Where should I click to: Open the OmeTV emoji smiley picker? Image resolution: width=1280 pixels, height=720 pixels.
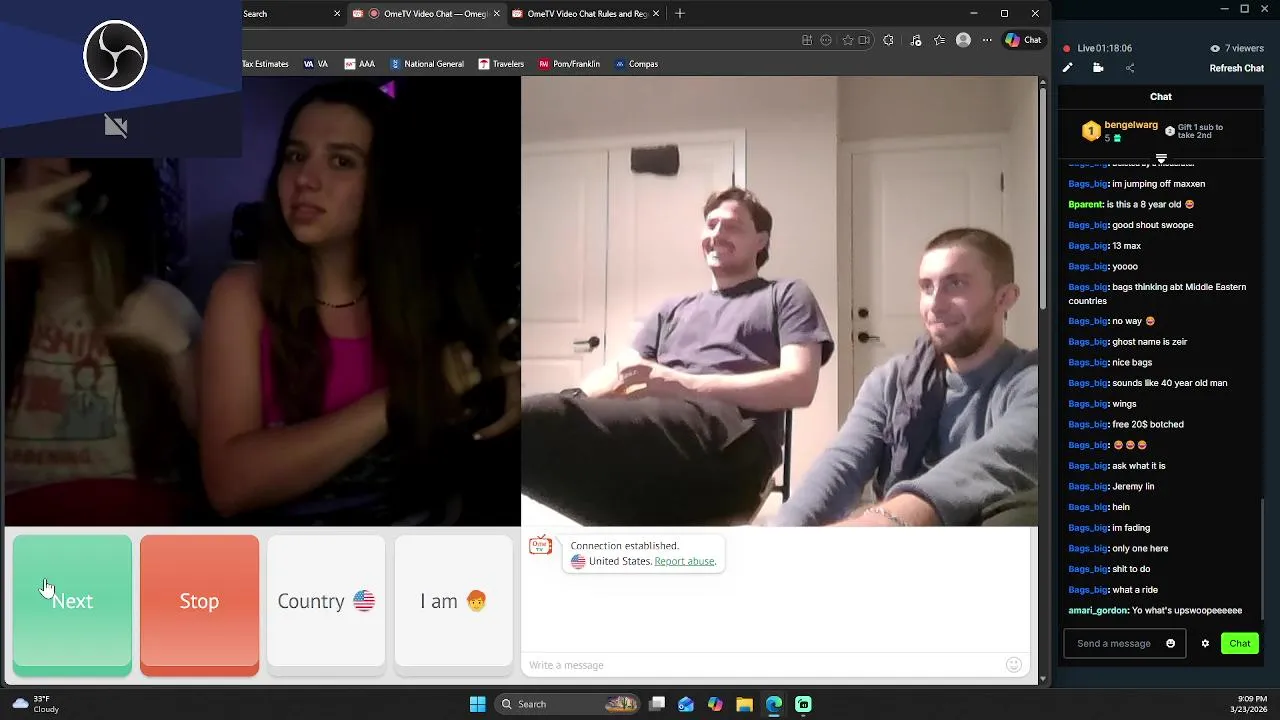(x=1013, y=665)
